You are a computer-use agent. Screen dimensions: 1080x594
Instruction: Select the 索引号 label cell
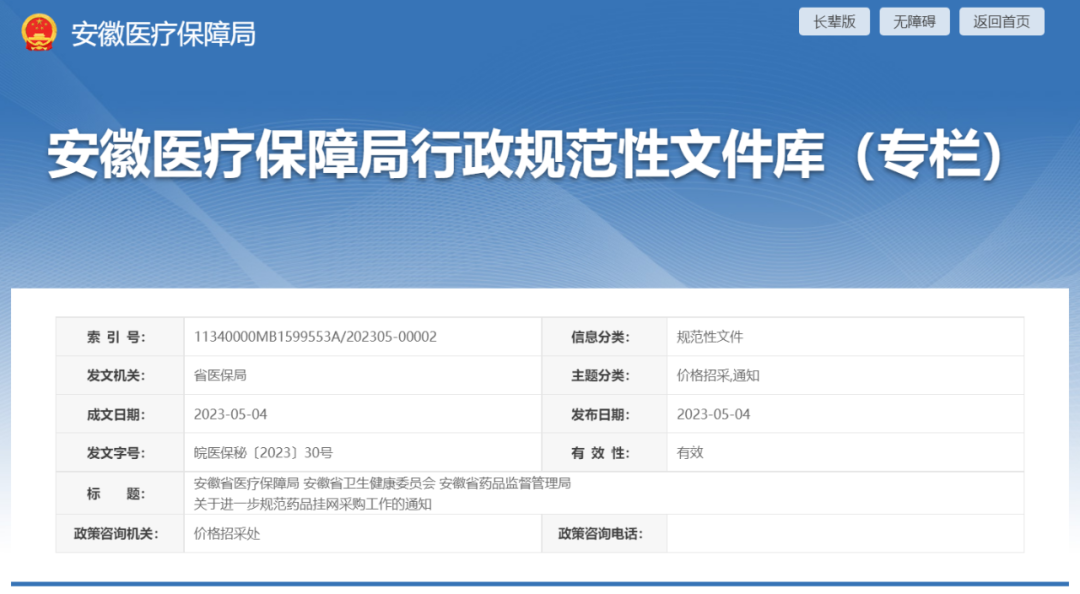coord(120,337)
